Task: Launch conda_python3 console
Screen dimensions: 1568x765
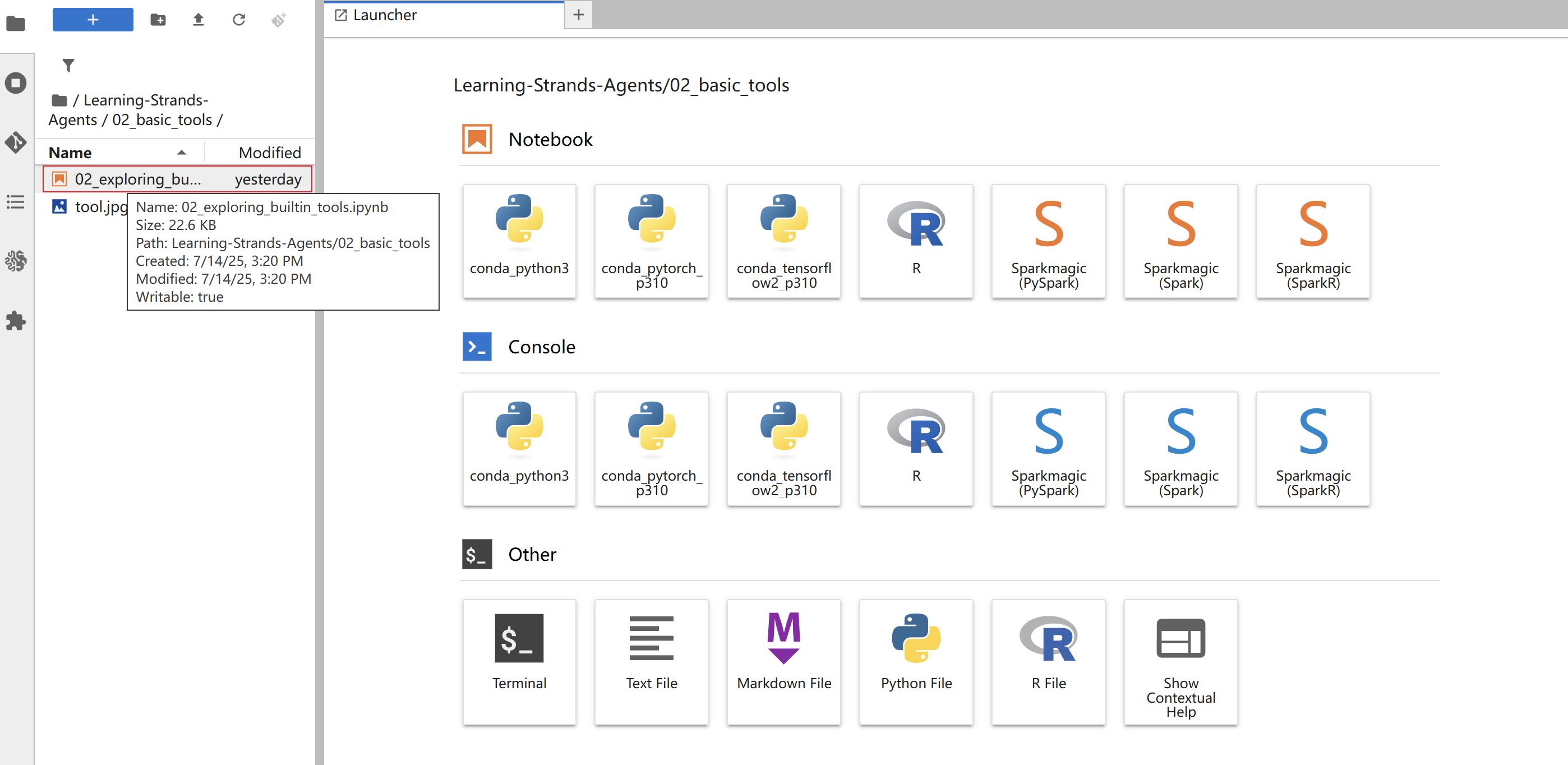Action: [519, 449]
